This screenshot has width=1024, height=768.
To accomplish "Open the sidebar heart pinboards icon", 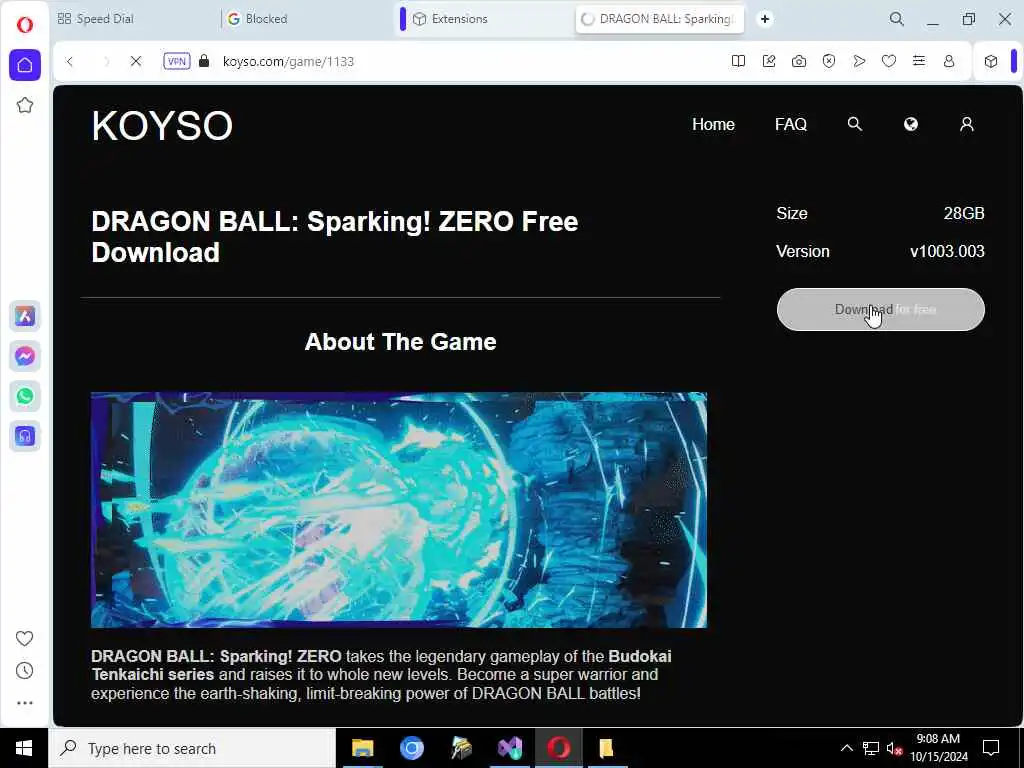I will tap(25, 638).
